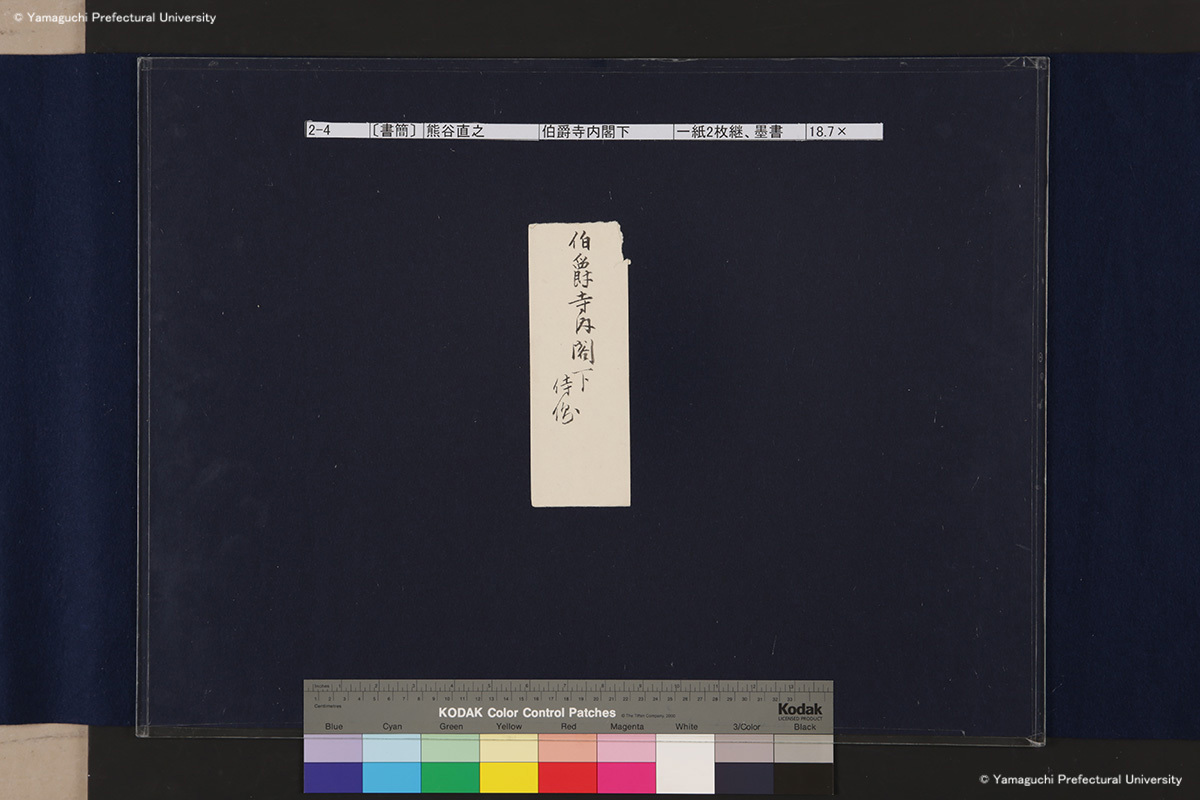This screenshot has height=800, width=1200.
Task: Click top-left Yamaguchi Prefectural University copyright text
Action: point(115,17)
